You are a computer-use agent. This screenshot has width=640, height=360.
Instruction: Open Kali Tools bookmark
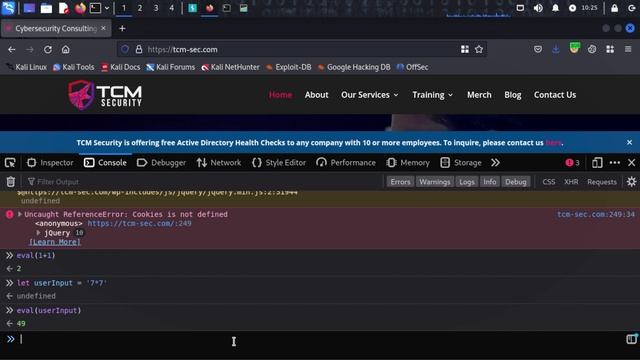[x=73, y=67]
